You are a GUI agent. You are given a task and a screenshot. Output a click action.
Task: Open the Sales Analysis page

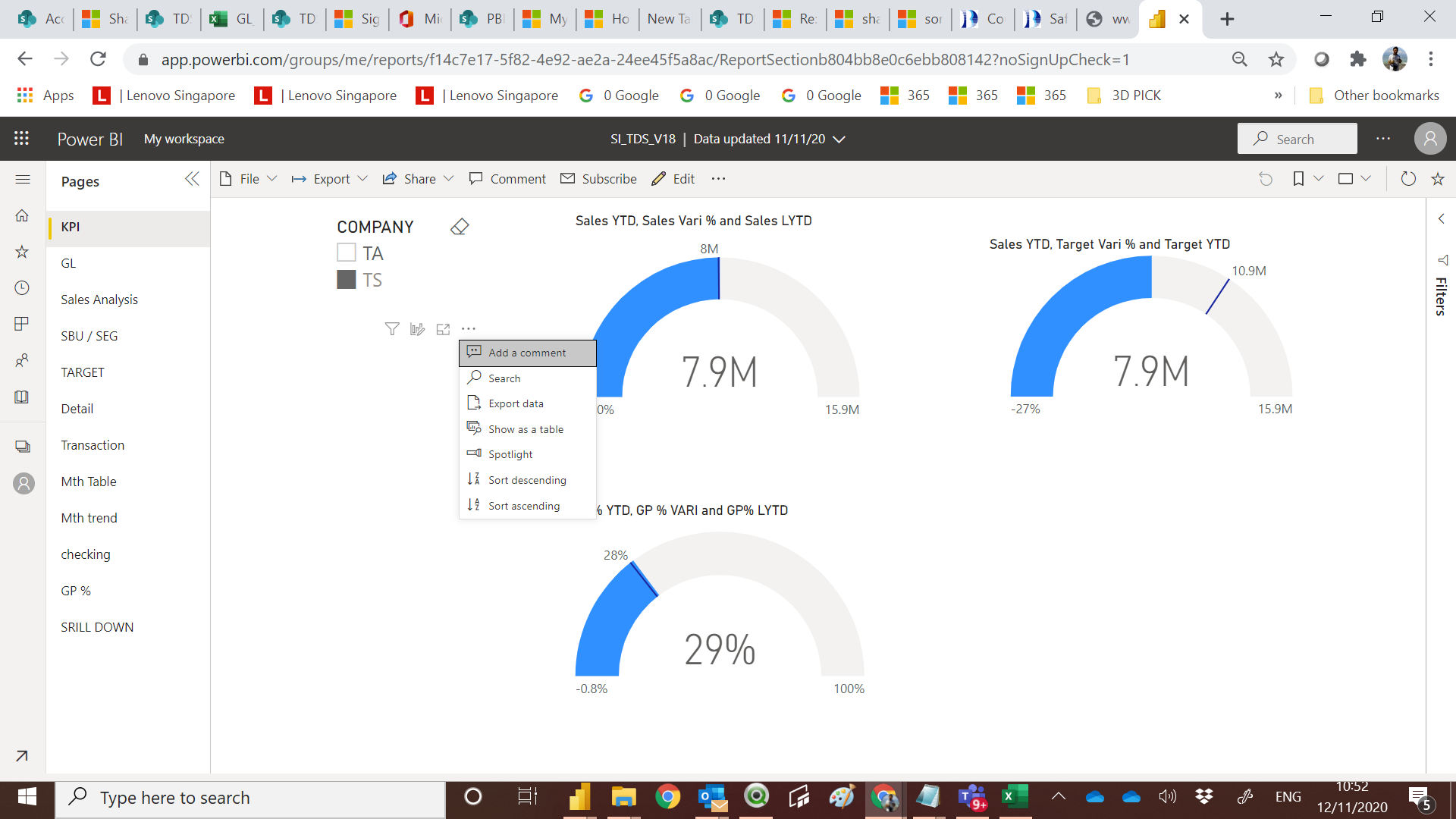(128, 300)
